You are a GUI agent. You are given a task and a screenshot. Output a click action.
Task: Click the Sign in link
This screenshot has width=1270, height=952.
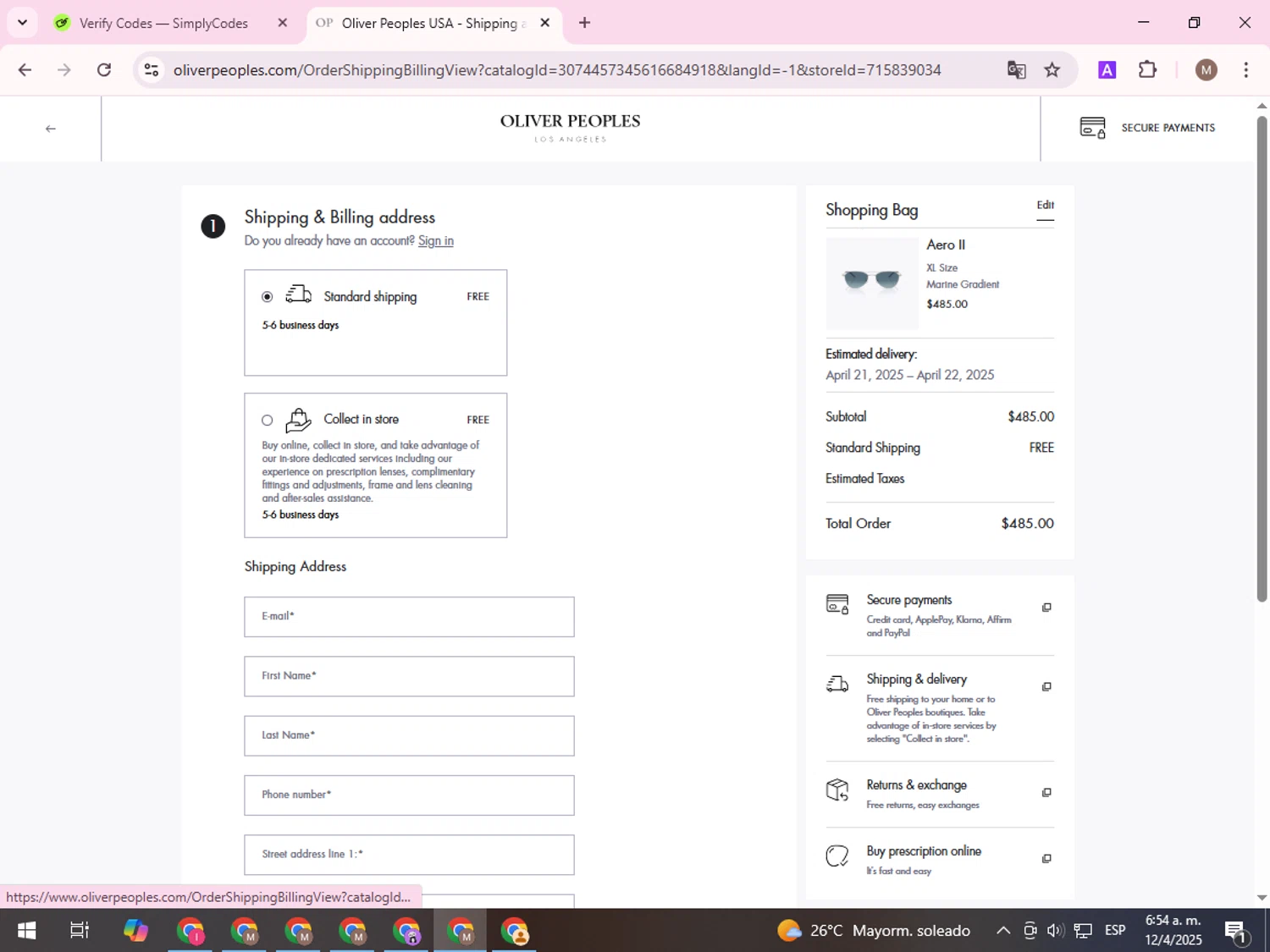(x=436, y=241)
